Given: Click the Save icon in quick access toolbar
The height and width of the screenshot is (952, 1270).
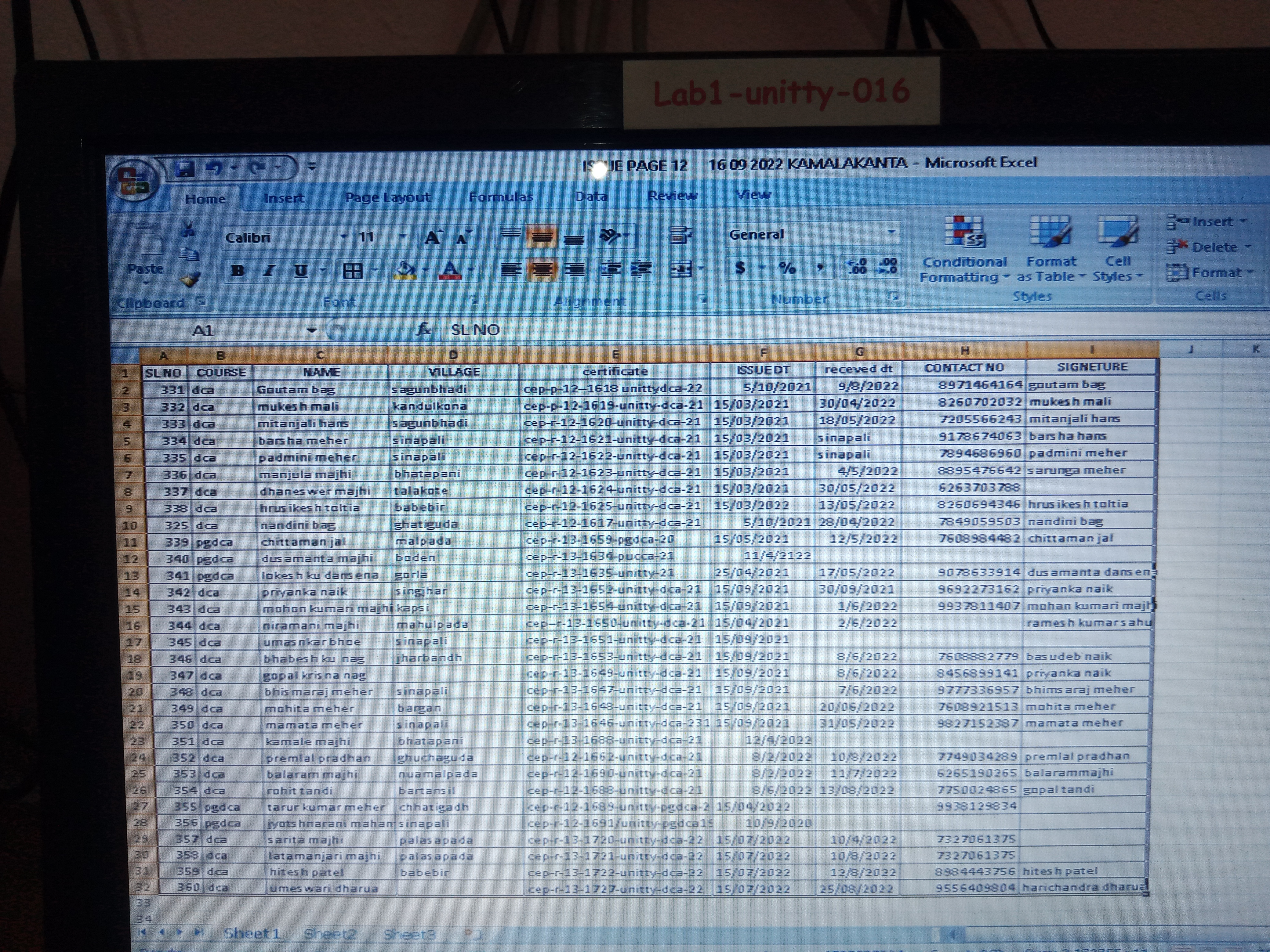Looking at the screenshot, I should [x=184, y=168].
